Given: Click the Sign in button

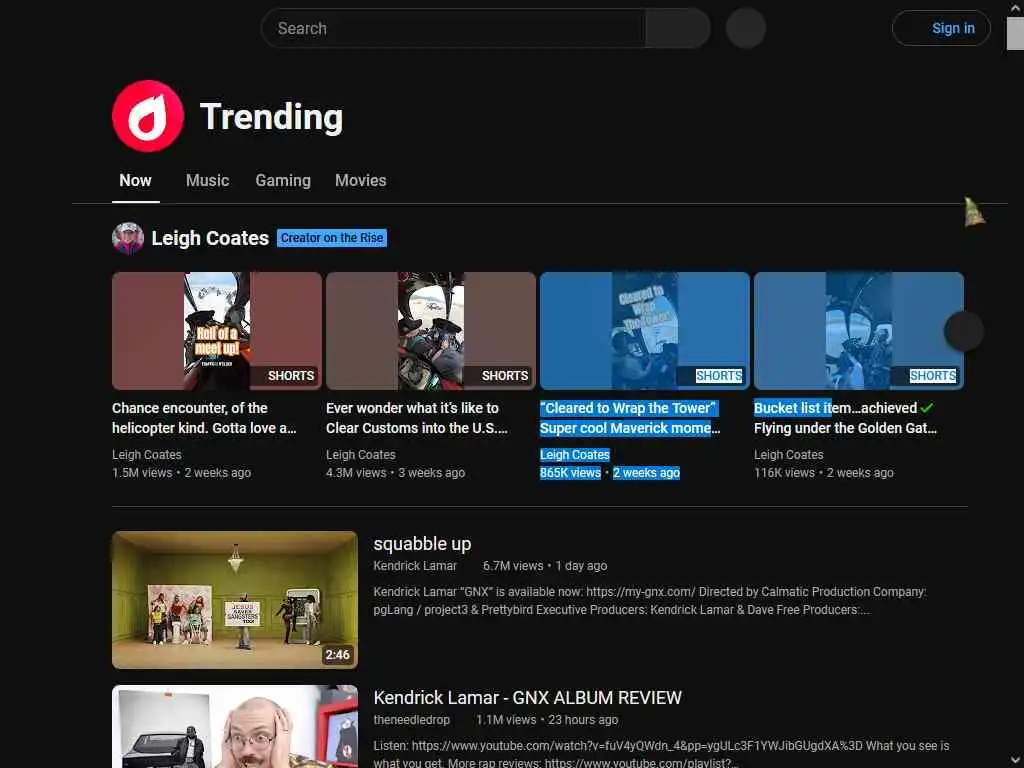Looking at the screenshot, I should click(x=941, y=28).
